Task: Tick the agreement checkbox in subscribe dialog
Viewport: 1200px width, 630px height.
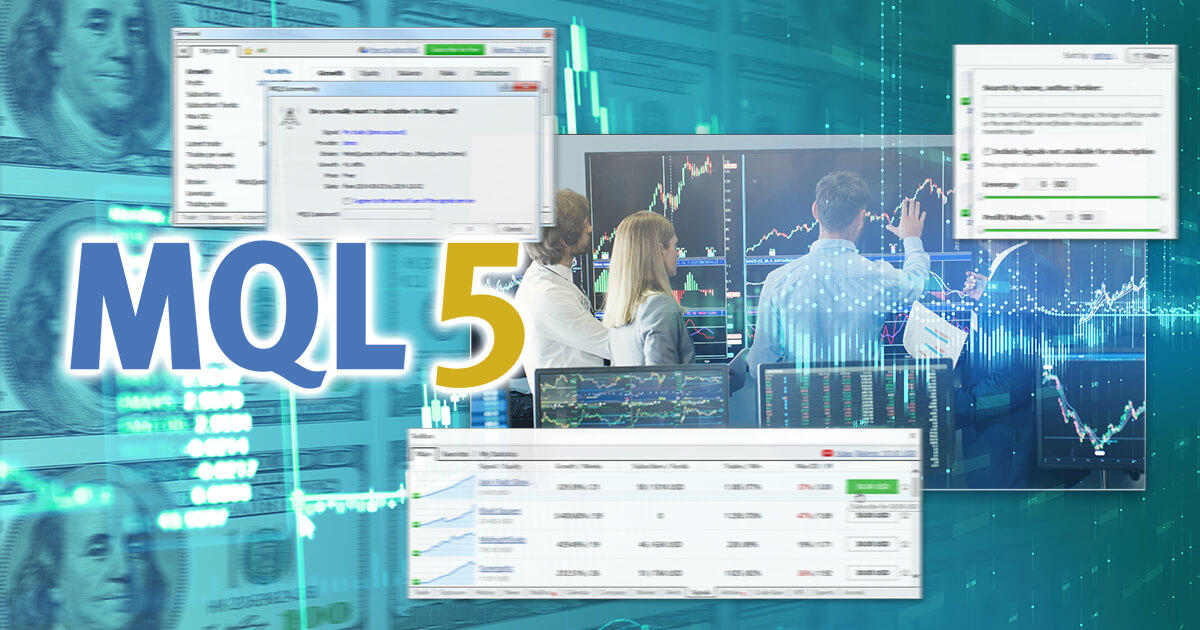Action: pyautogui.click(x=346, y=201)
